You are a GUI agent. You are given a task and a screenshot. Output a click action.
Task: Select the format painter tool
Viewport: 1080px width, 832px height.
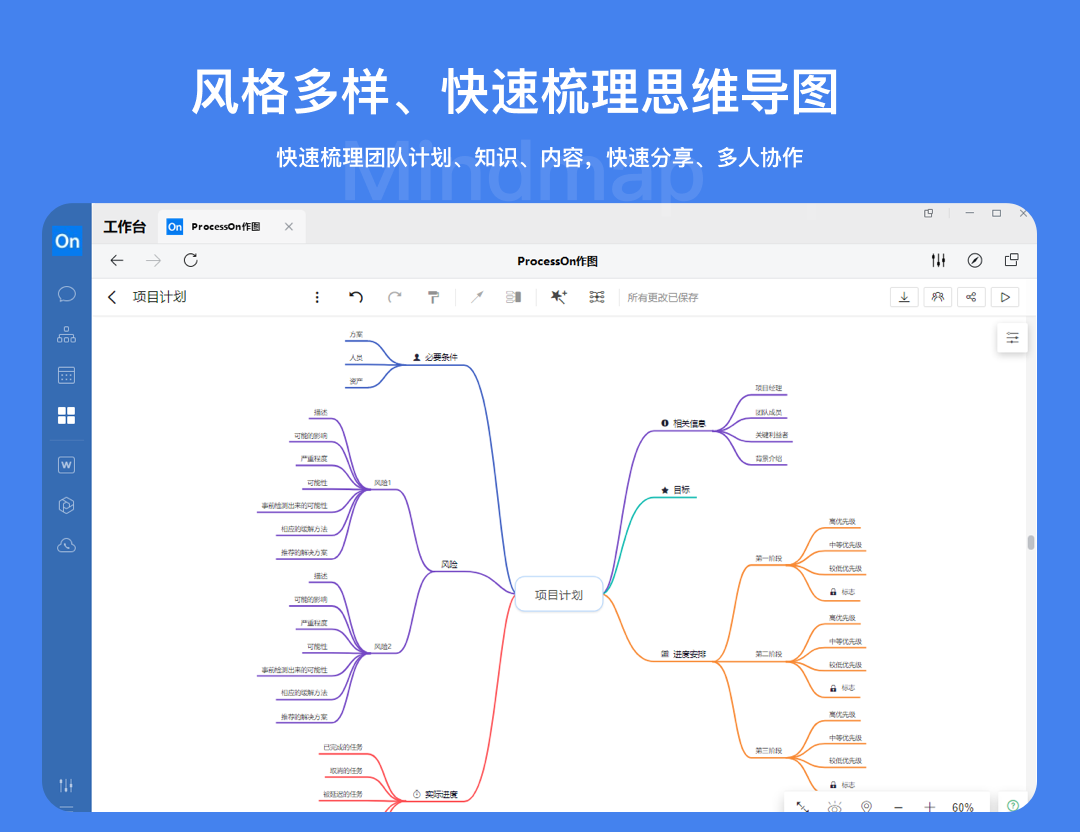tap(433, 297)
